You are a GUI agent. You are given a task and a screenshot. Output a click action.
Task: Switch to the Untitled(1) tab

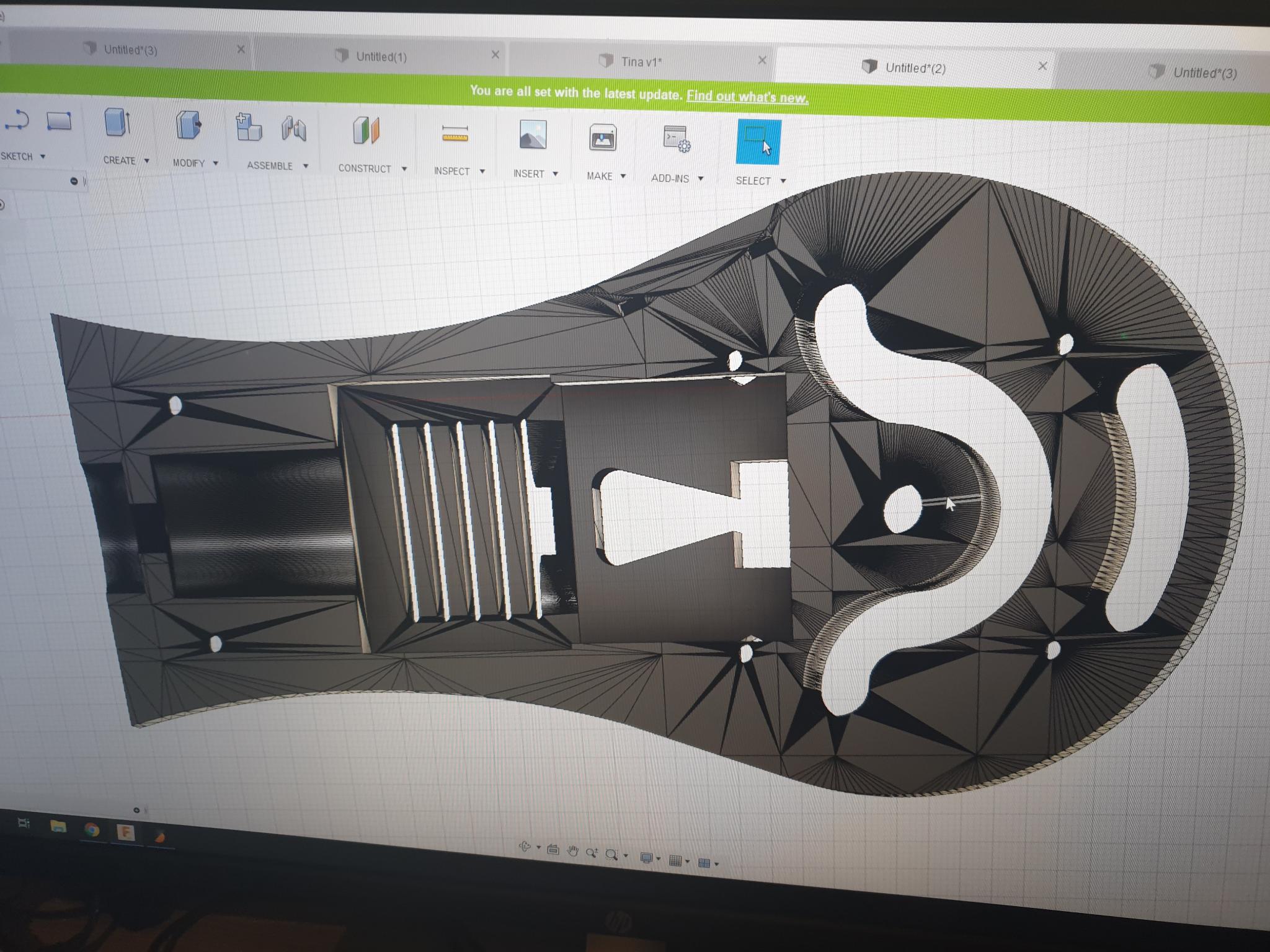(381, 56)
